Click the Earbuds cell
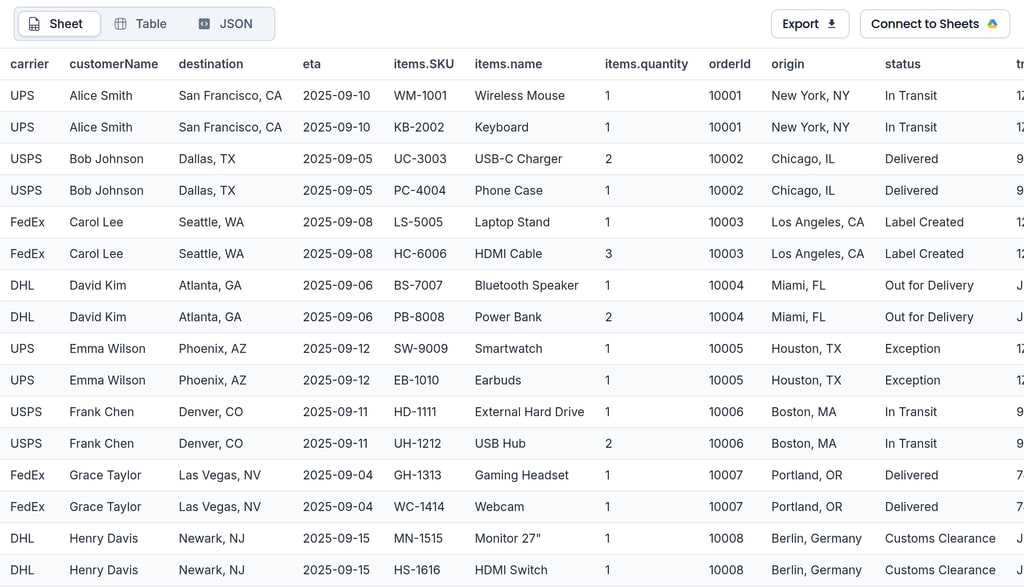The image size is (1024, 587). [498, 381]
